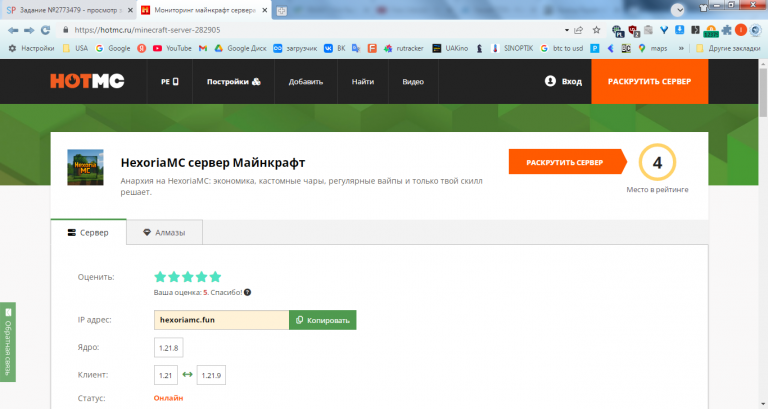Open the USA bookmarks folder
The height and width of the screenshot is (409, 768).
[x=75, y=48]
